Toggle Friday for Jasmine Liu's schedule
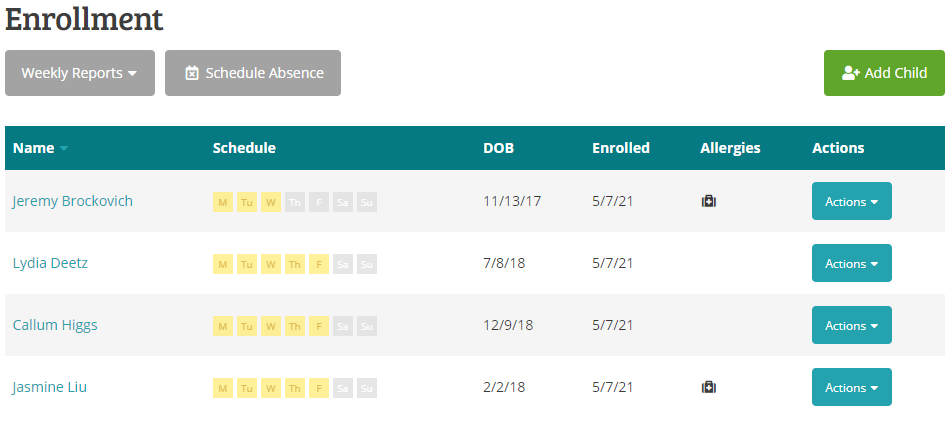Viewport: 951px width, 433px height. point(319,388)
